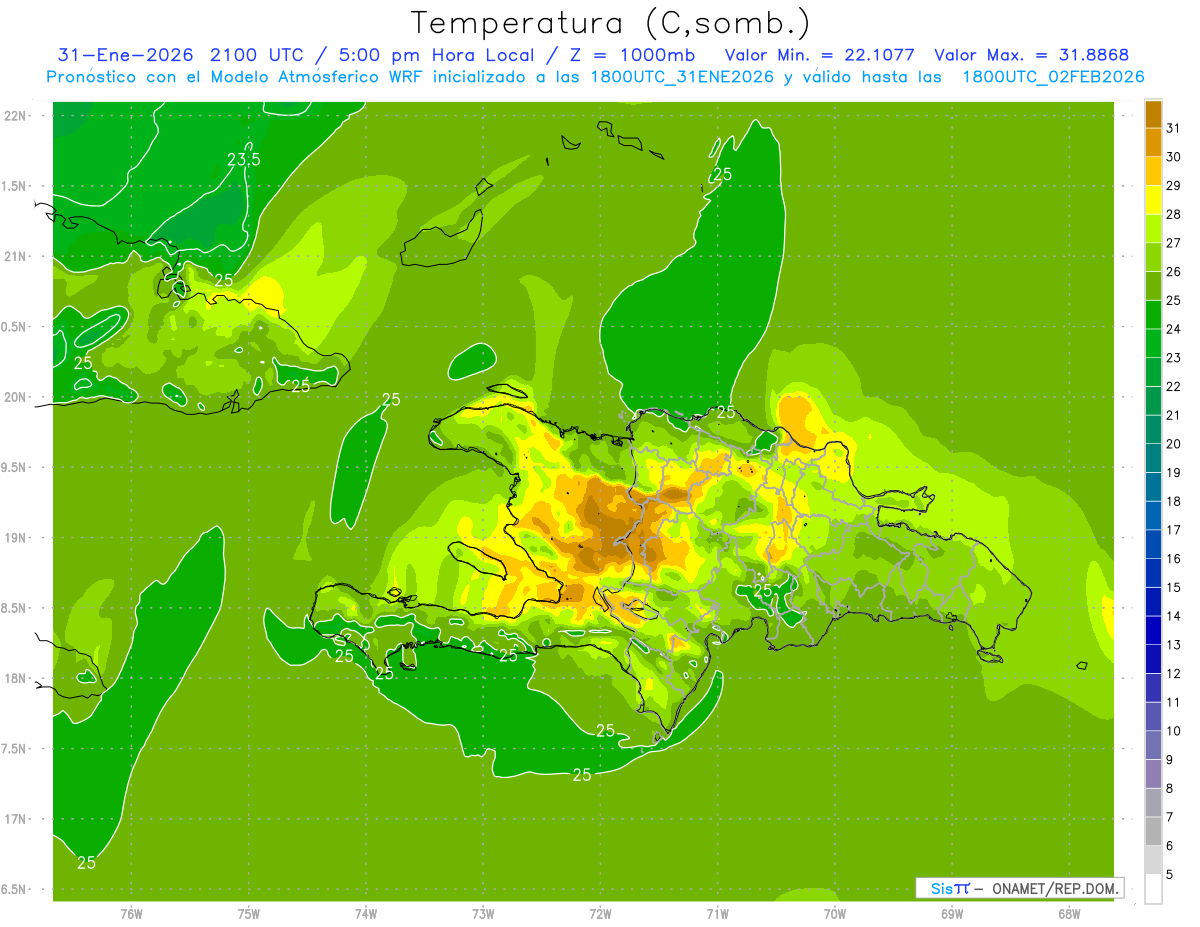This screenshot has height=927, width=1200.
Task: Pick the dark blue swatch between 13 and 14
Action: coord(1153,630)
